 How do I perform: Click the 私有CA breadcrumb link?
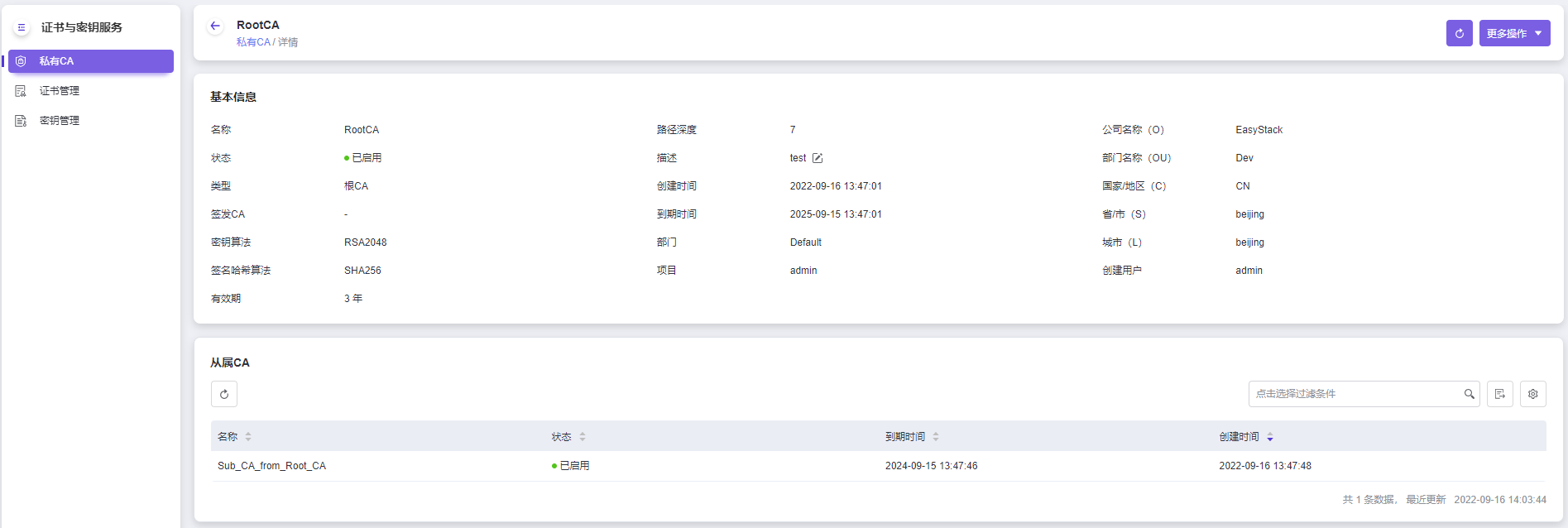coord(253,42)
